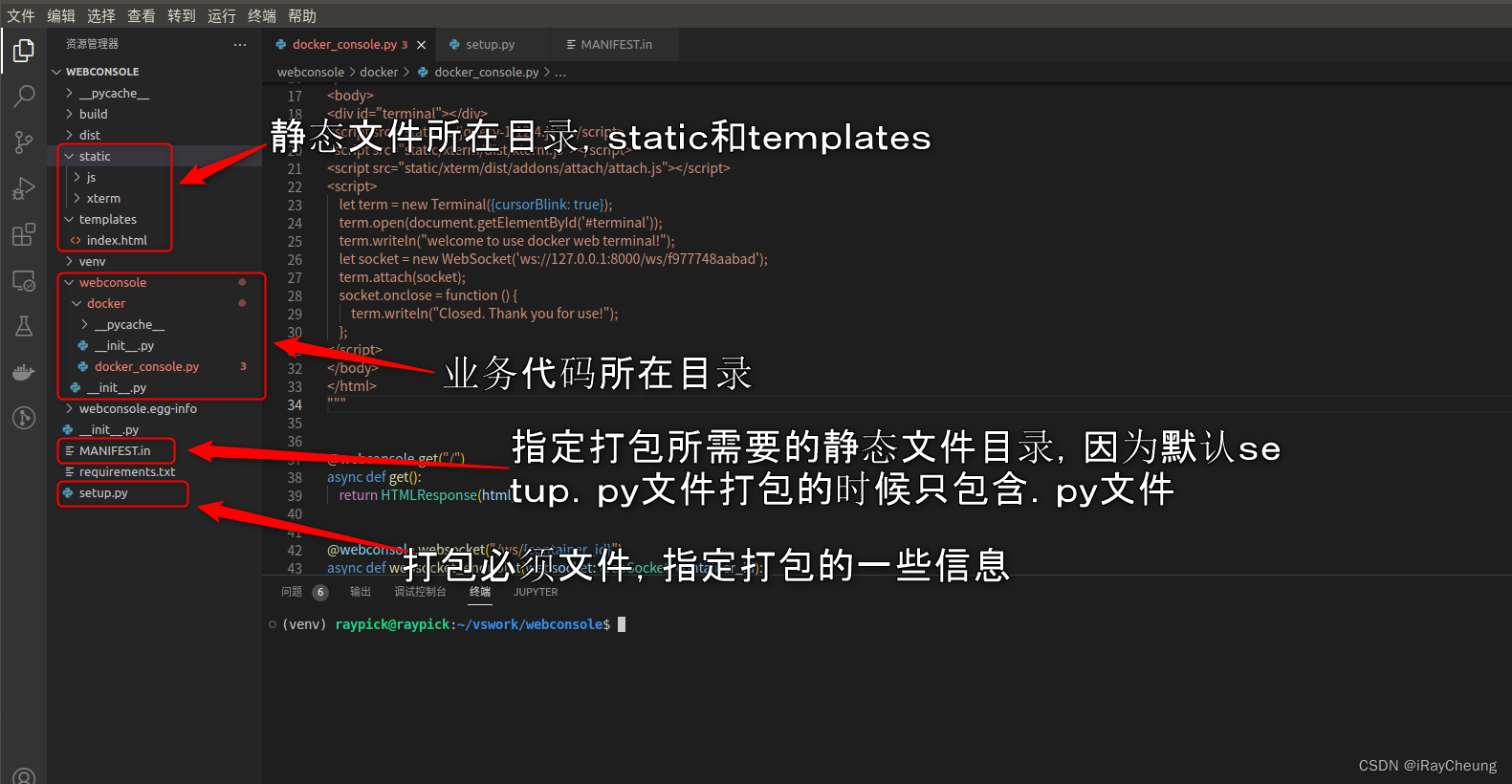Screen dimensions: 1512x784
Task: Open the Go menu
Action: click(x=182, y=16)
